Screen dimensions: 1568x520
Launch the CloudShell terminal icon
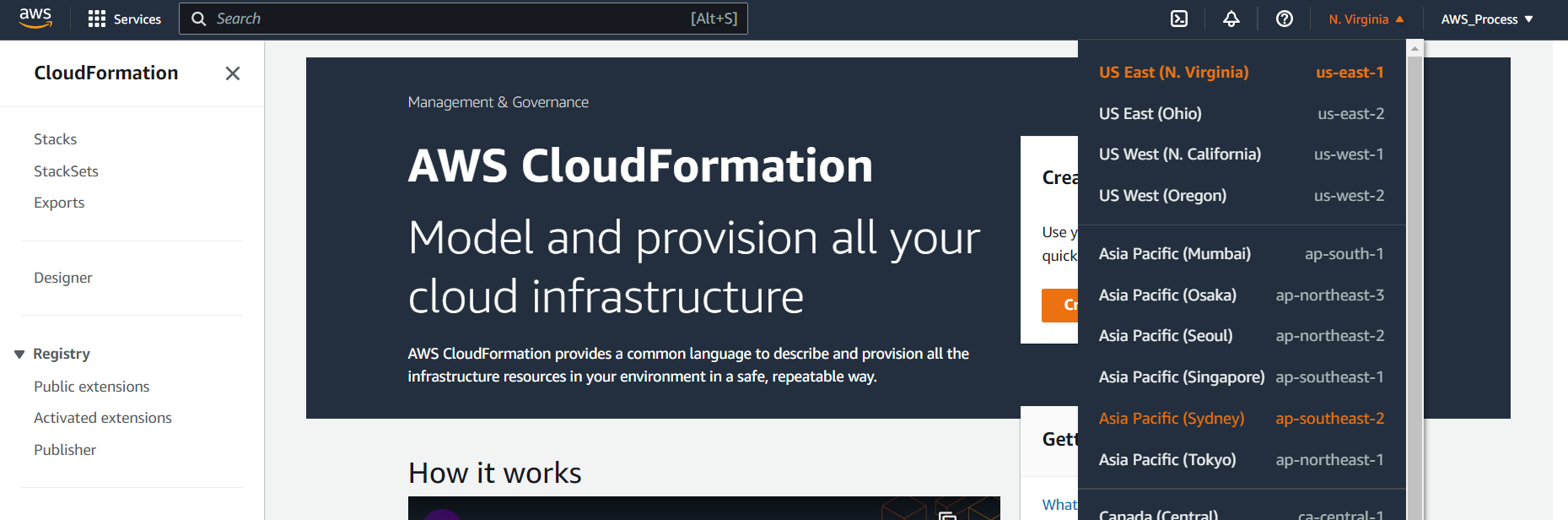click(1179, 19)
